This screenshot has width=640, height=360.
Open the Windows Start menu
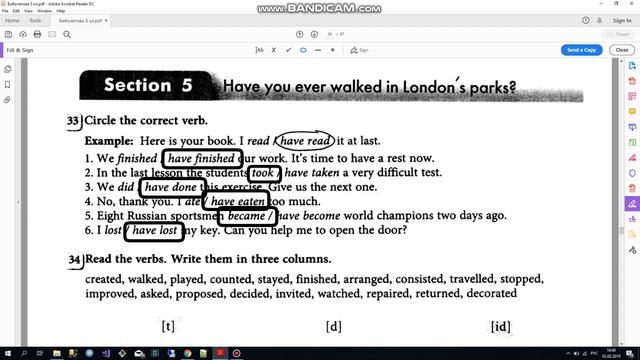(x=7, y=353)
